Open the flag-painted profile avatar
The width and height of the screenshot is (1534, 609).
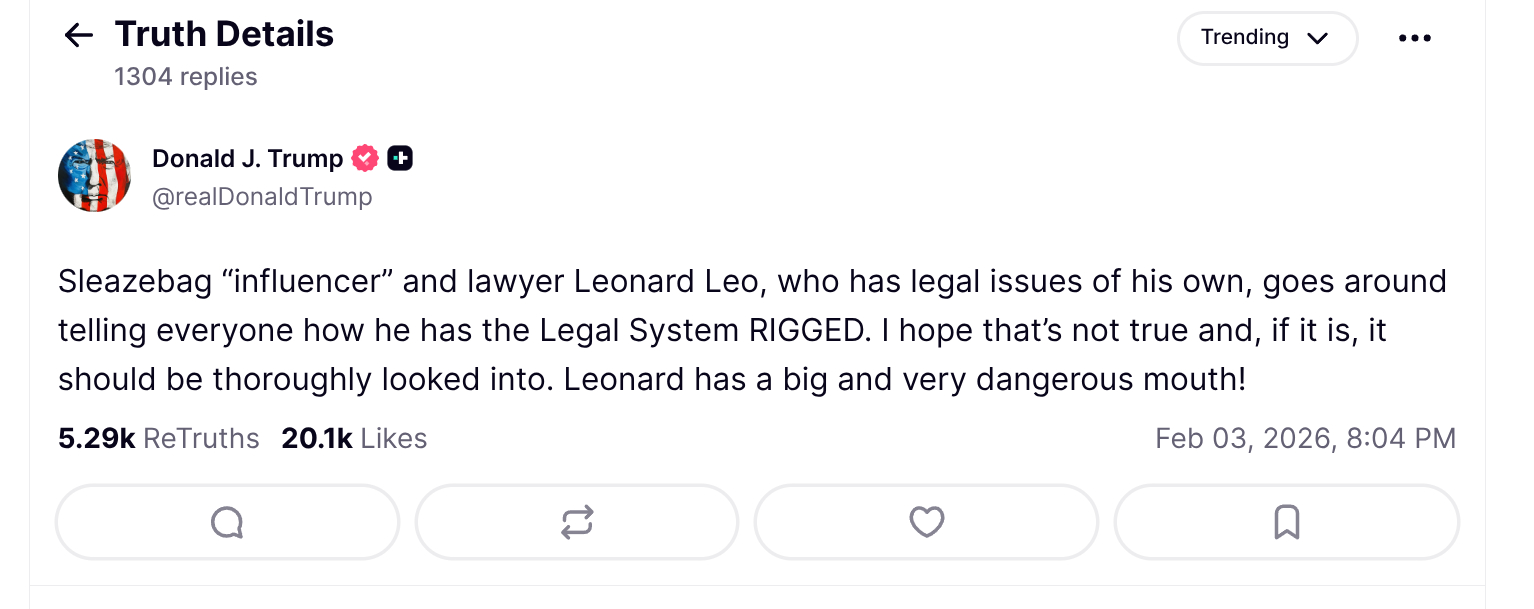(x=95, y=176)
